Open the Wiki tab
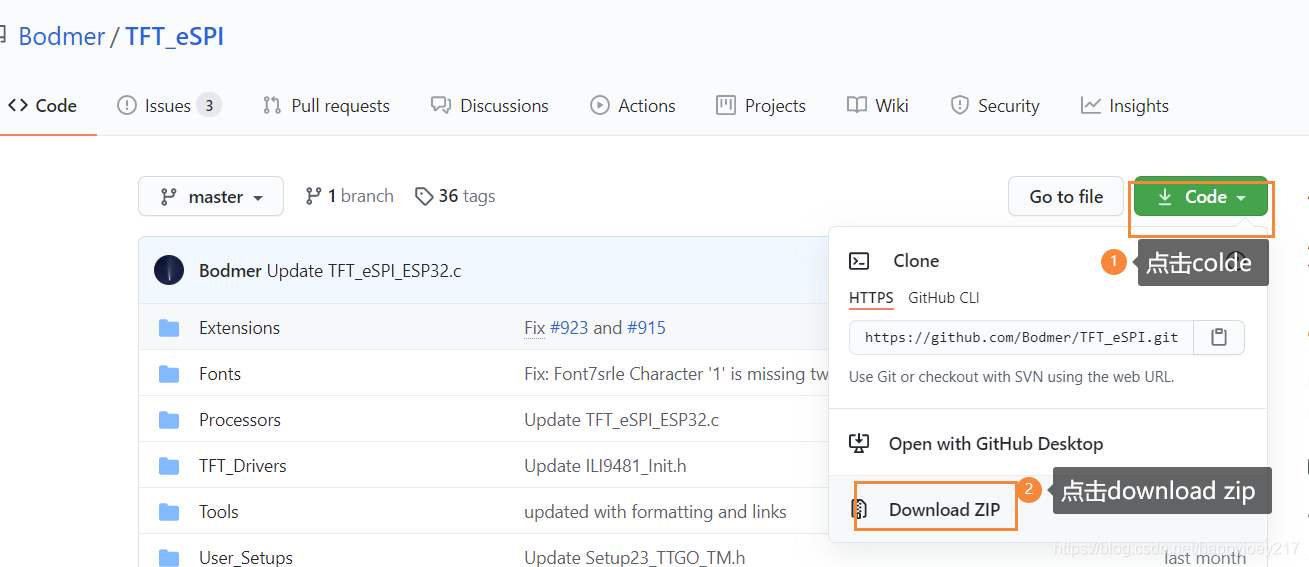1309x567 pixels. (877, 106)
